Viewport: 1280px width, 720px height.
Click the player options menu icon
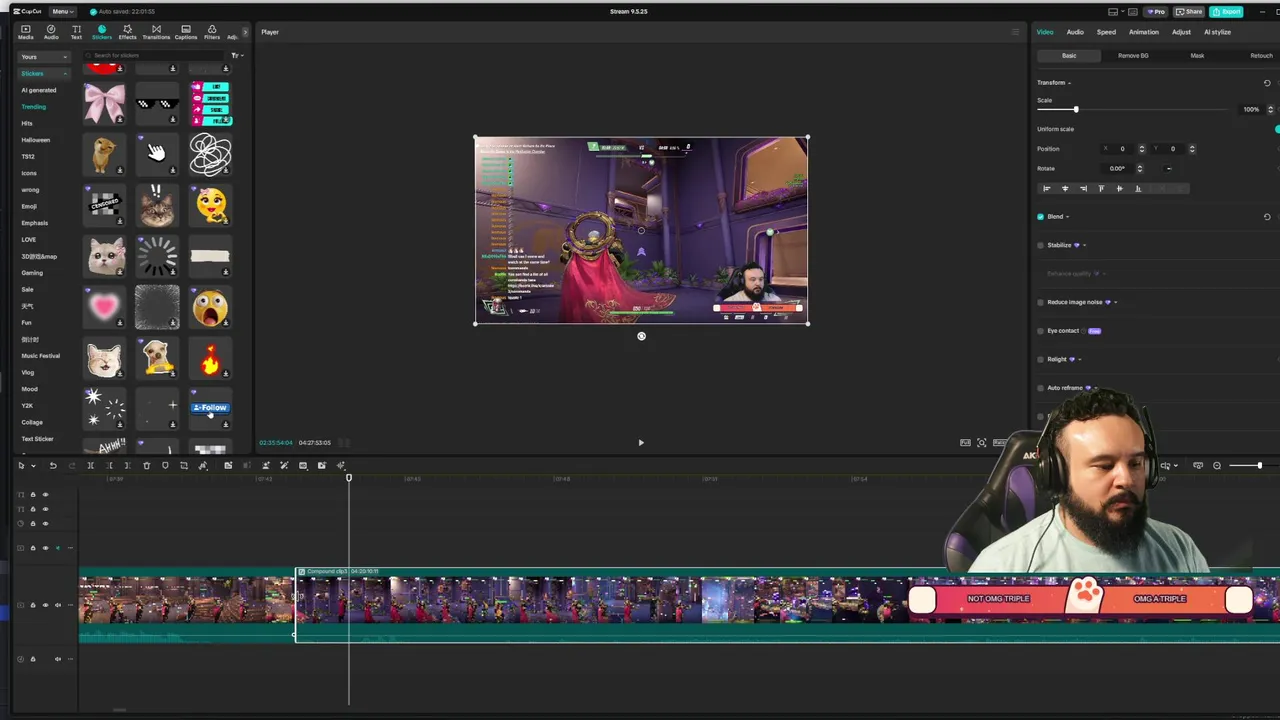[1014, 32]
